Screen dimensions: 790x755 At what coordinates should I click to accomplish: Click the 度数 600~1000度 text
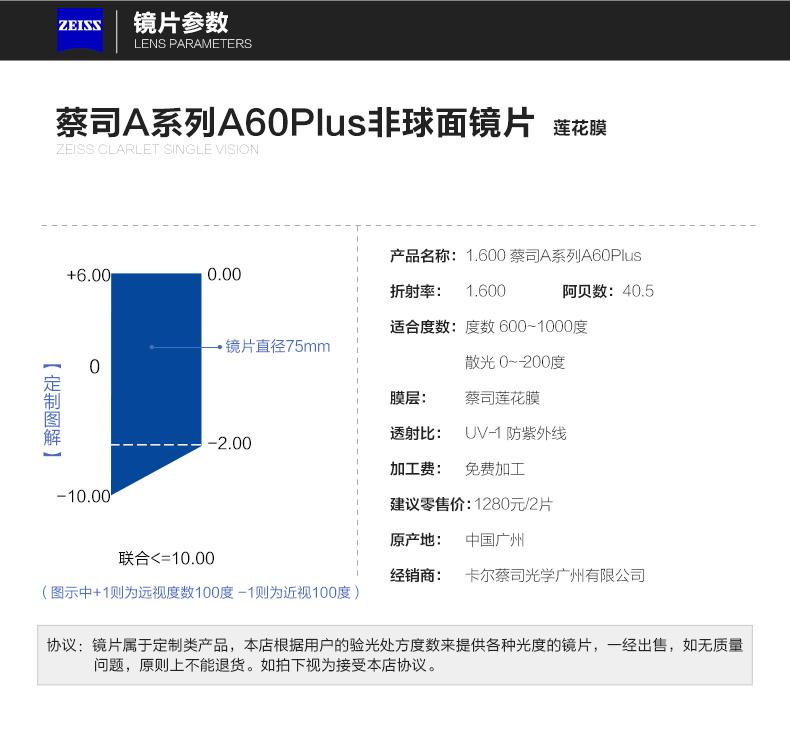click(526, 327)
